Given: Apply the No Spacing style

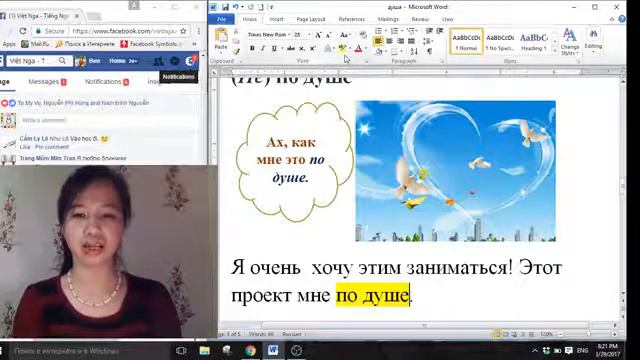Looking at the screenshot, I should (500, 41).
